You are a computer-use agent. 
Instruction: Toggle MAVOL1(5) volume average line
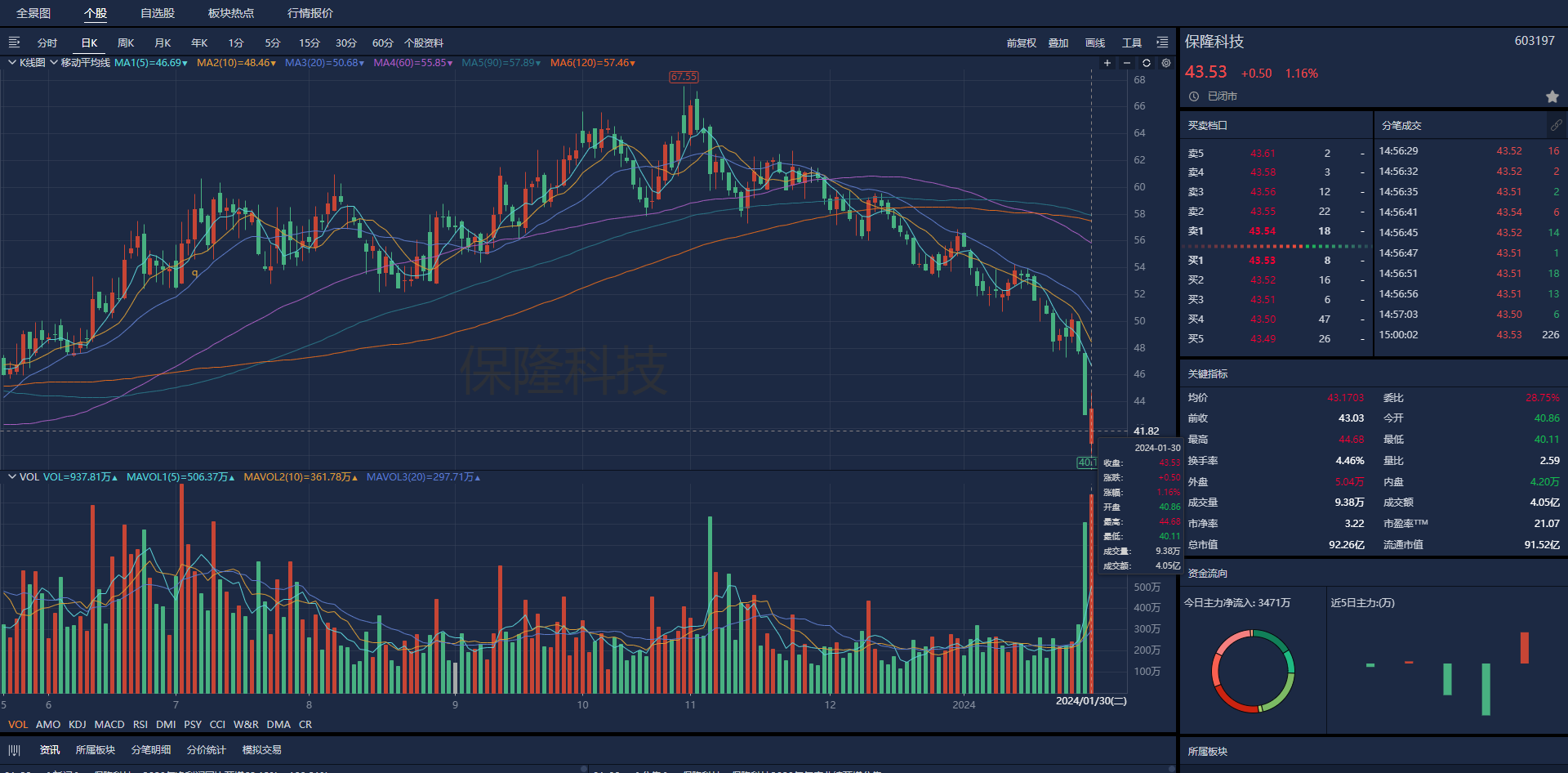click(x=180, y=477)
